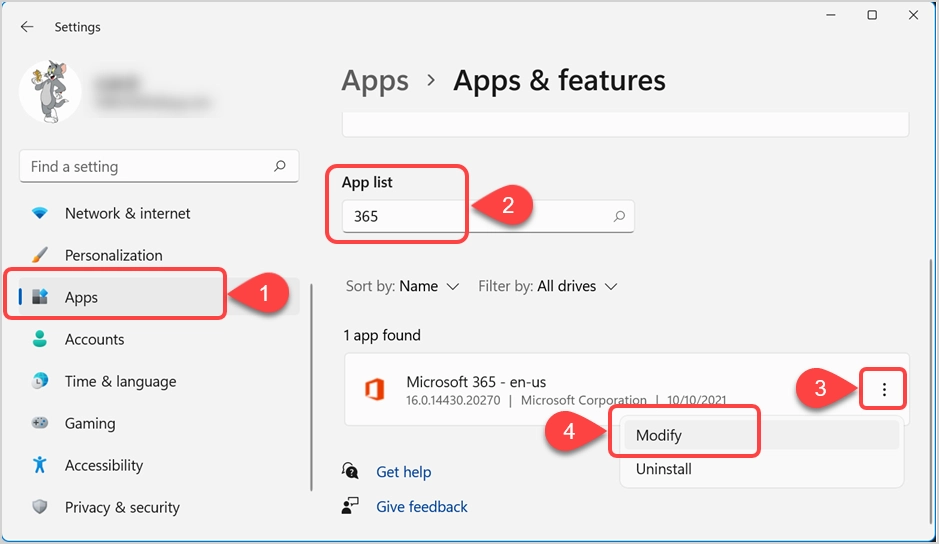This screenshot has height=544, width=939.
Task: Click the Microsoft Corporation publisher text
Action: click(584, 400)
